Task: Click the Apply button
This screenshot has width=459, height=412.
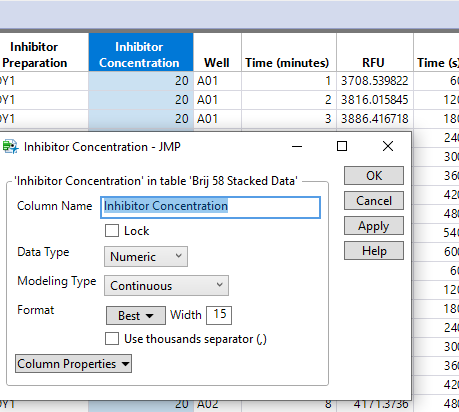Action: 374,226
